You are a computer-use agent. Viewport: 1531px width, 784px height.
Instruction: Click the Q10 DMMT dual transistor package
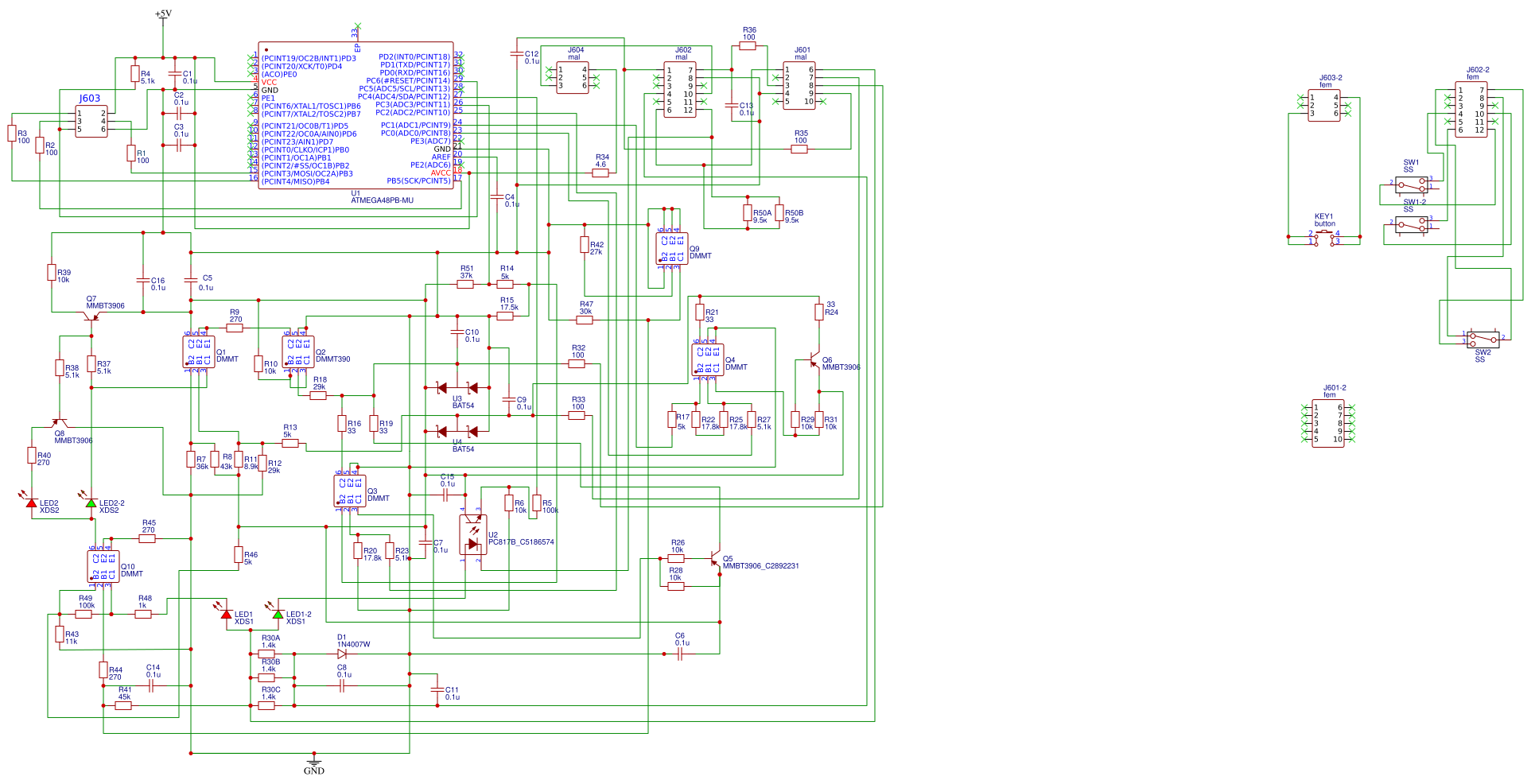pyautogui.click(x=103, y=567)
